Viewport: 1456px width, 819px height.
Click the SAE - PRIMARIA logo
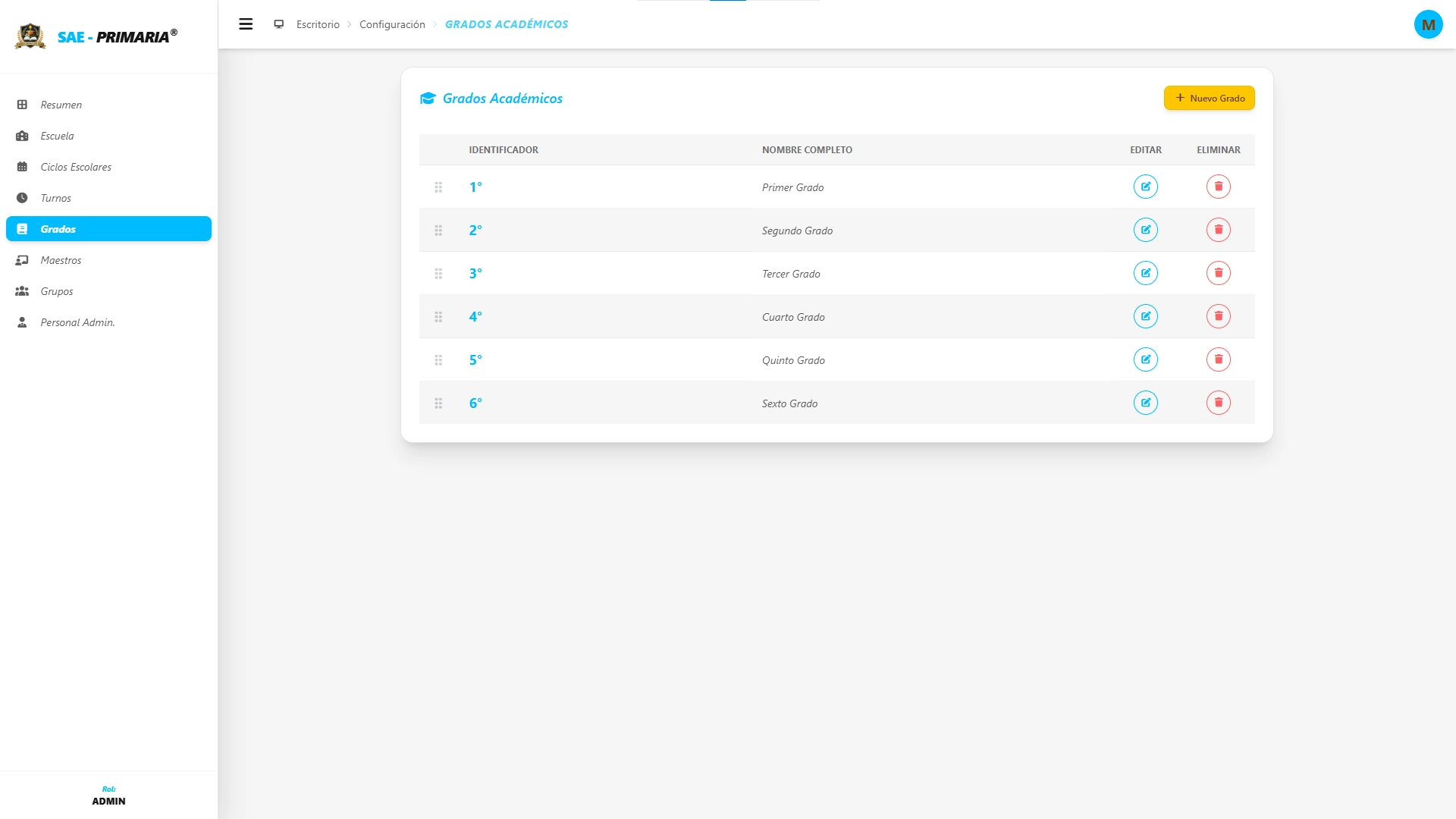tap(97, 36)
